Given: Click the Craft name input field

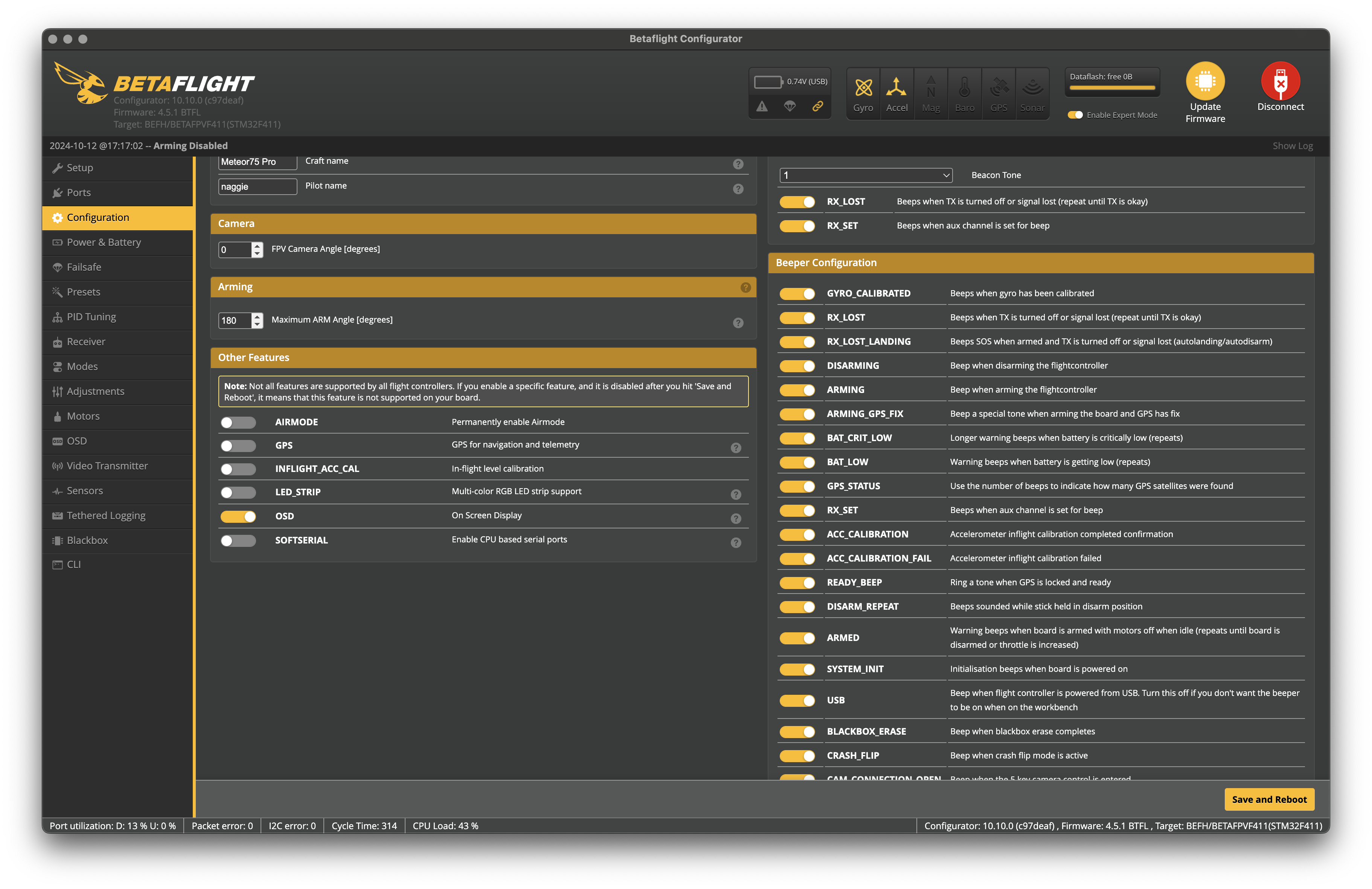Looking at the screenshot, I should click(x=258, y=162).
